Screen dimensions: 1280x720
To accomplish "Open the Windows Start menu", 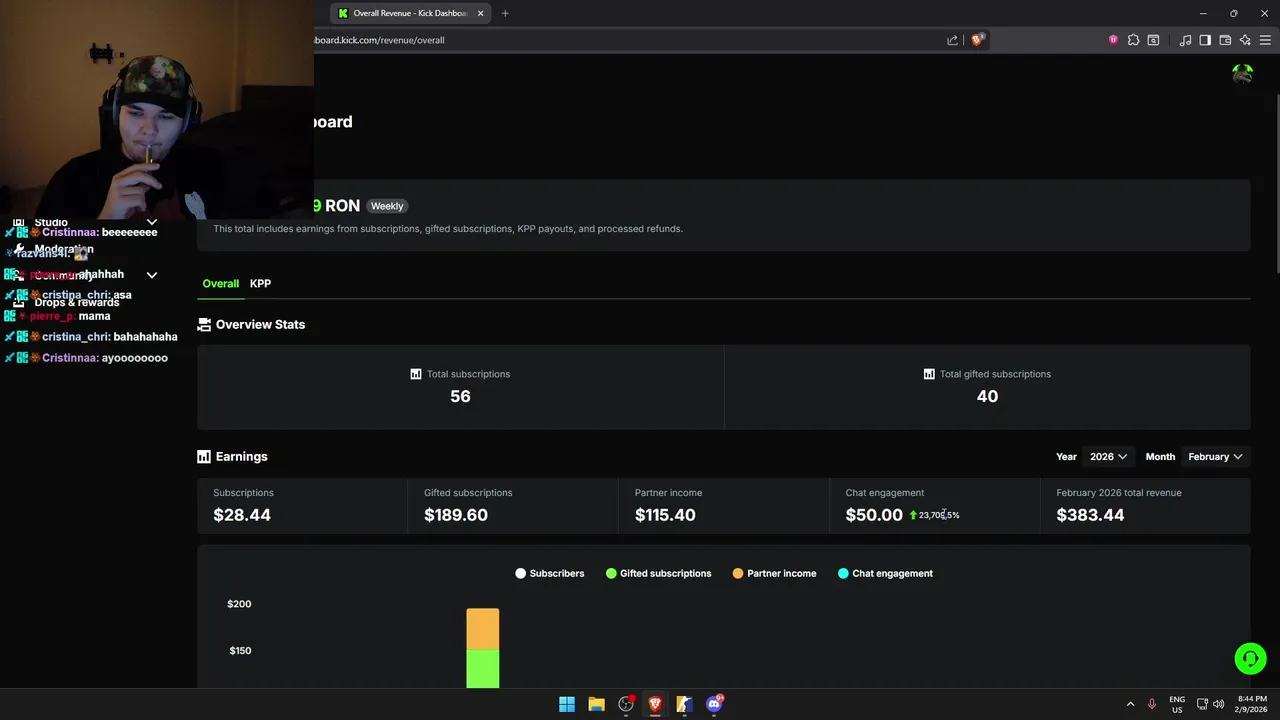I will [x=567, y=704].
